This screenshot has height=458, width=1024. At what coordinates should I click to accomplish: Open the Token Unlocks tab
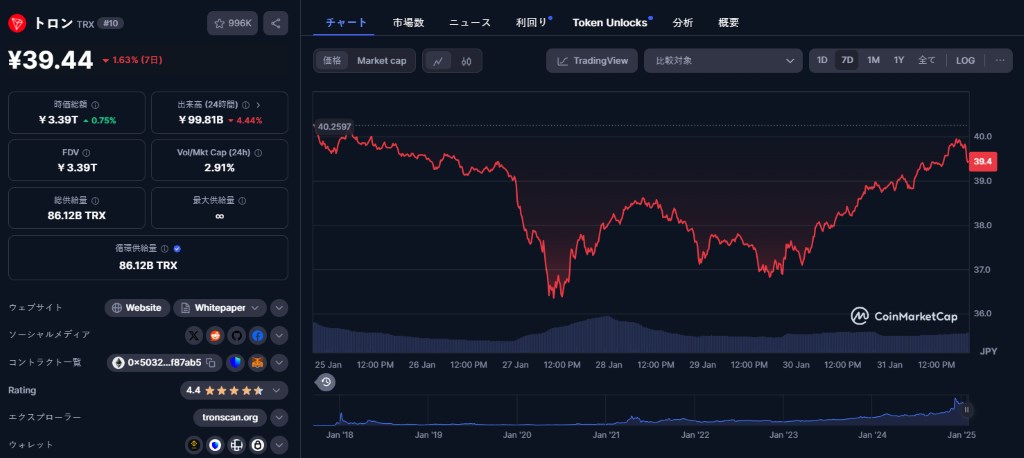[x=611, y=22]
